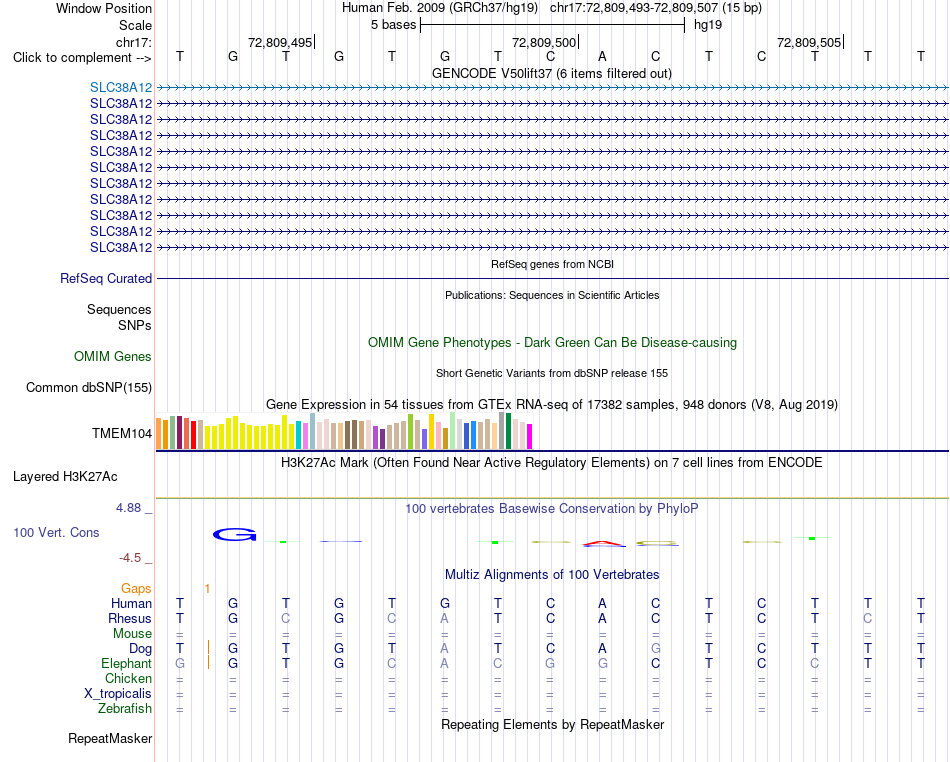The width and height of the screenshot is (950, 762).
Task: Click the Scale label
Action: coord(136,25)
